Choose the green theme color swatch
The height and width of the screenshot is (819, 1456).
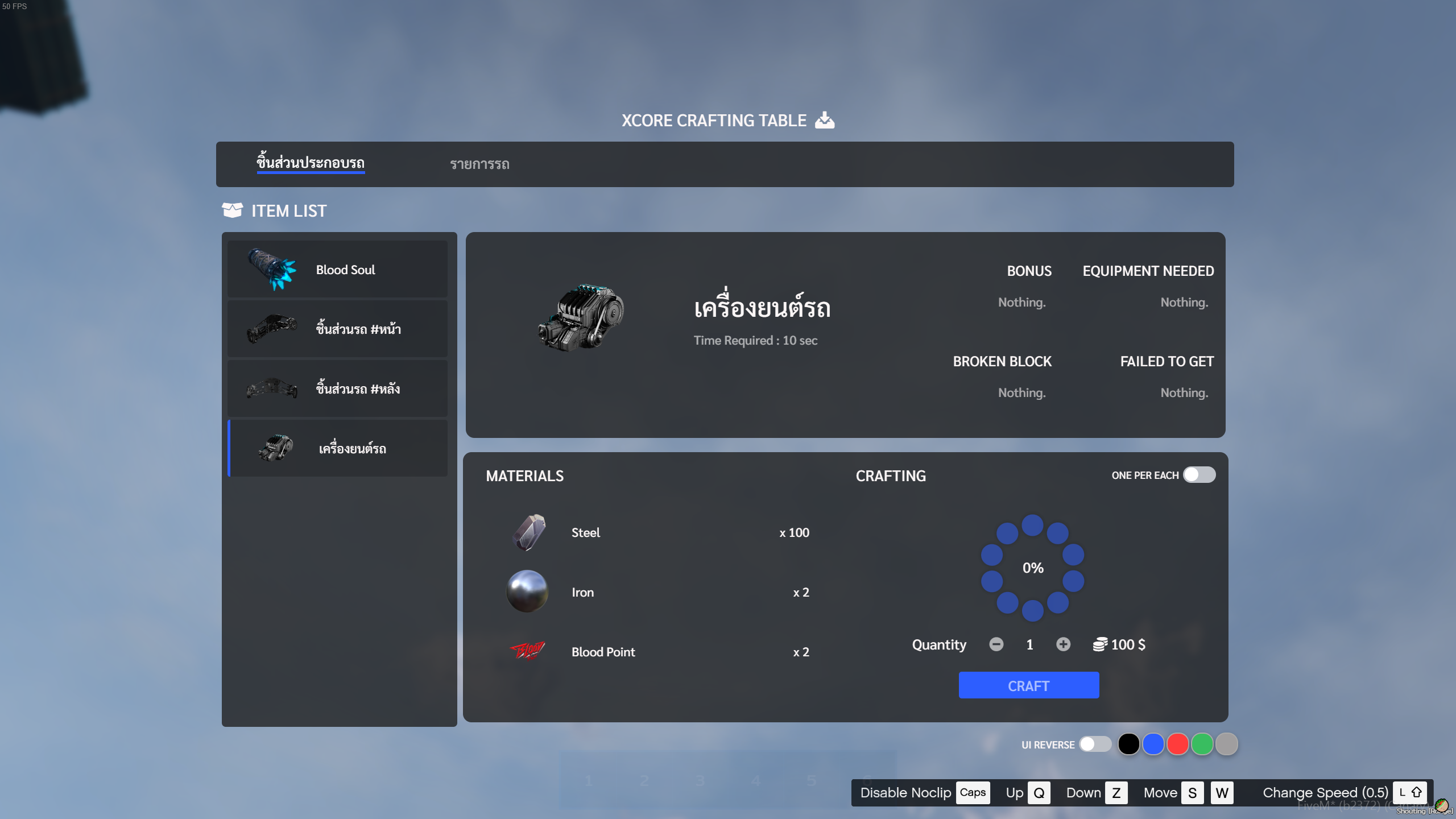point(1202,744)
